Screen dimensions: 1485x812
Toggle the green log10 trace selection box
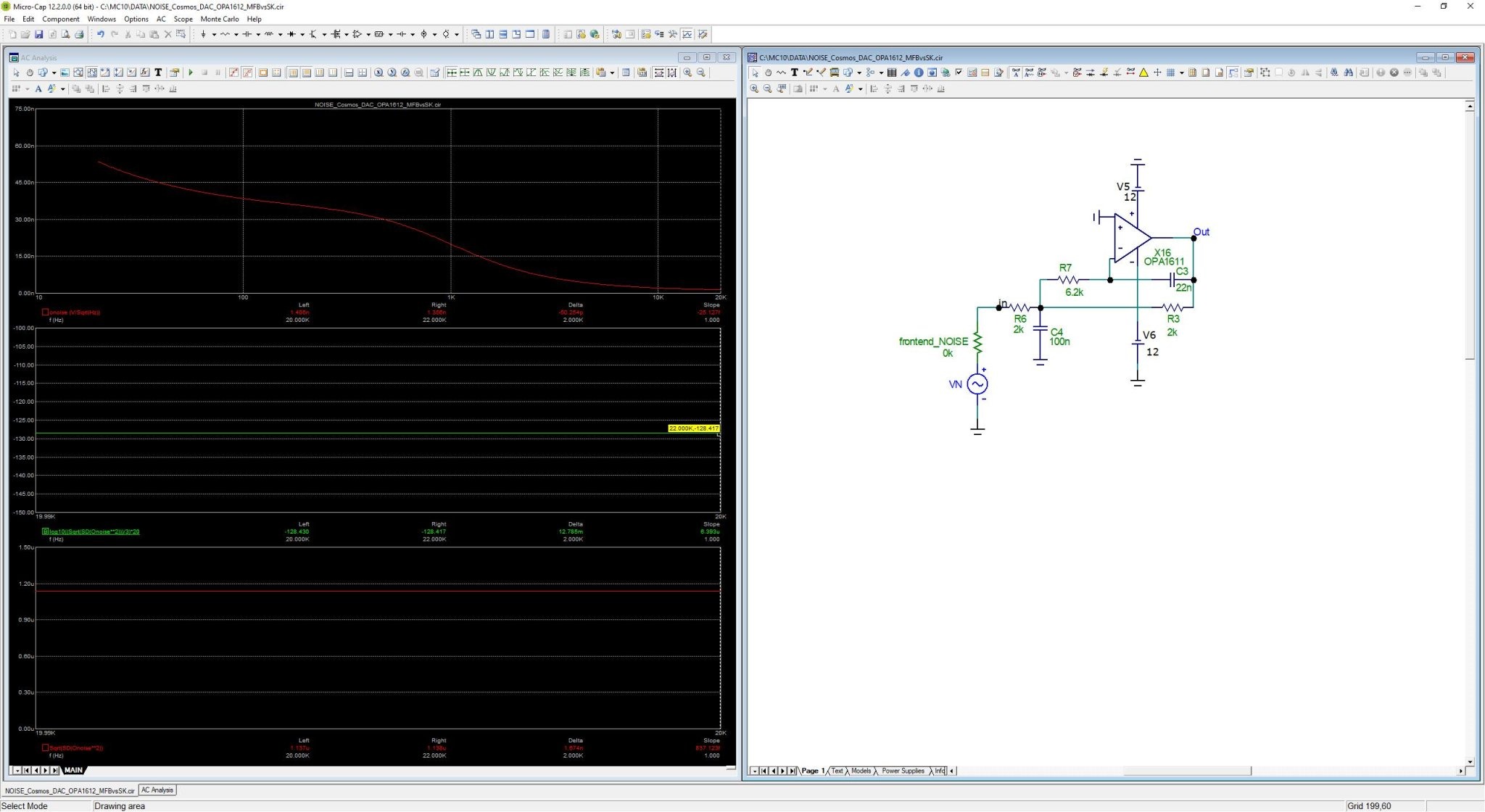pos(45,531)
